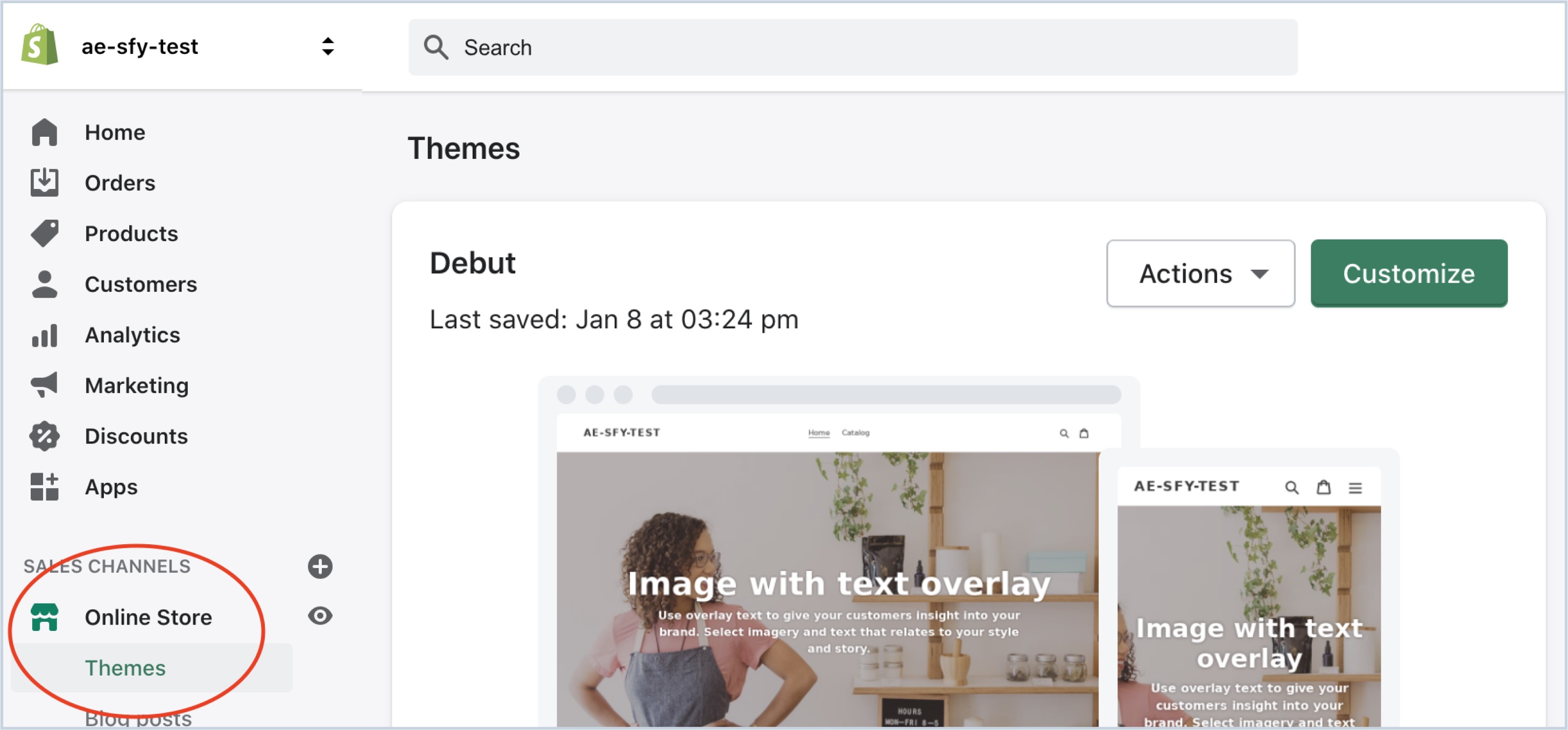
Task: Open the Actions dropdown for Debut
Action: click(1200, 273)
